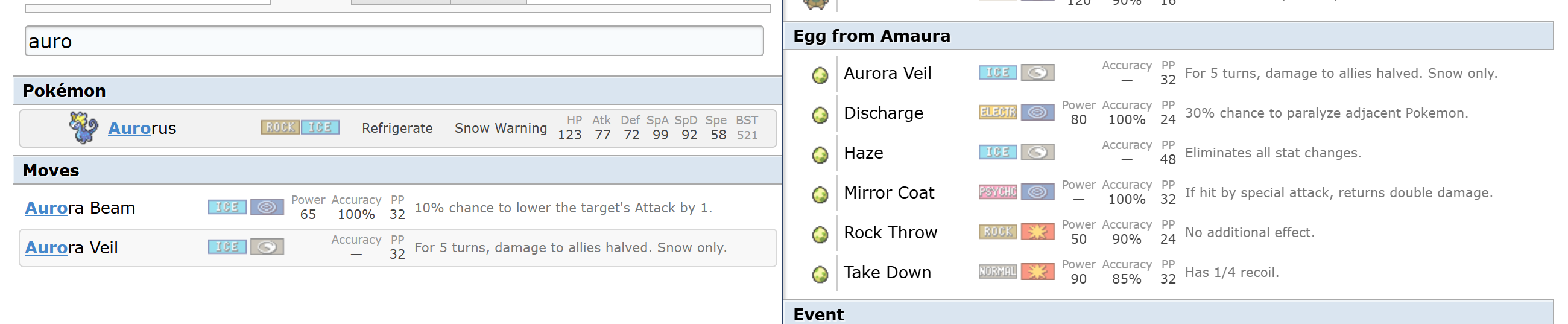Viewport: 1568px width, 324px height.
Task: Click the special category icon for Aurora Beam
Action: tap(267, 207)
